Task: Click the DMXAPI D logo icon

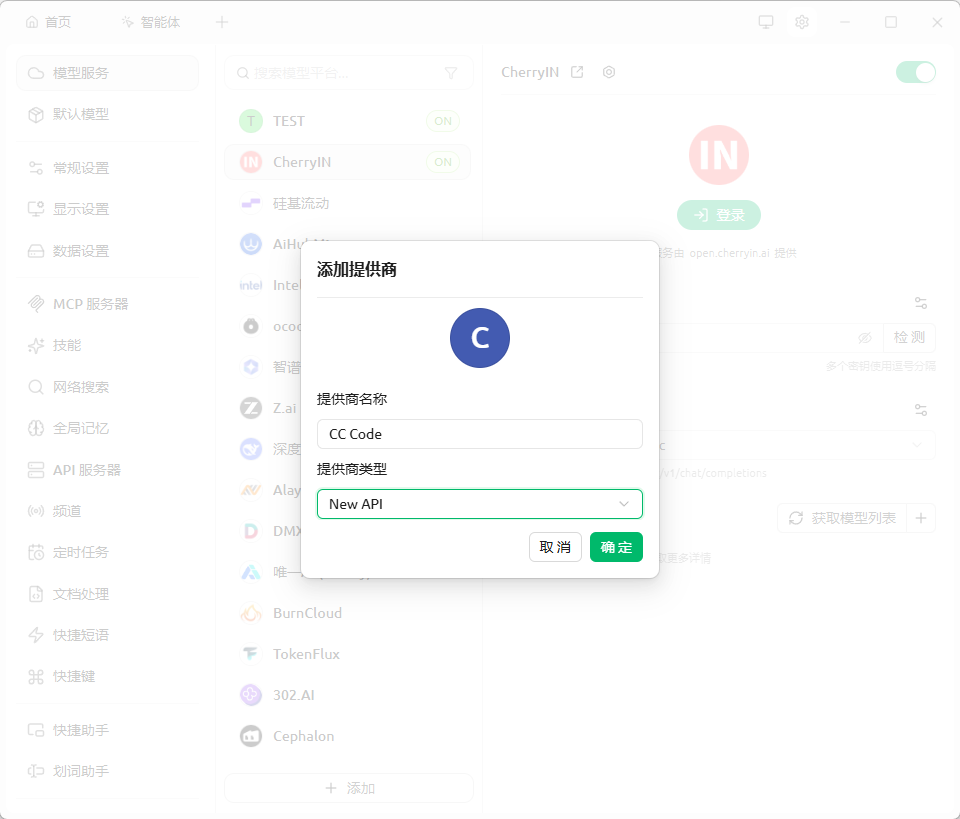Action: [251, 531]
